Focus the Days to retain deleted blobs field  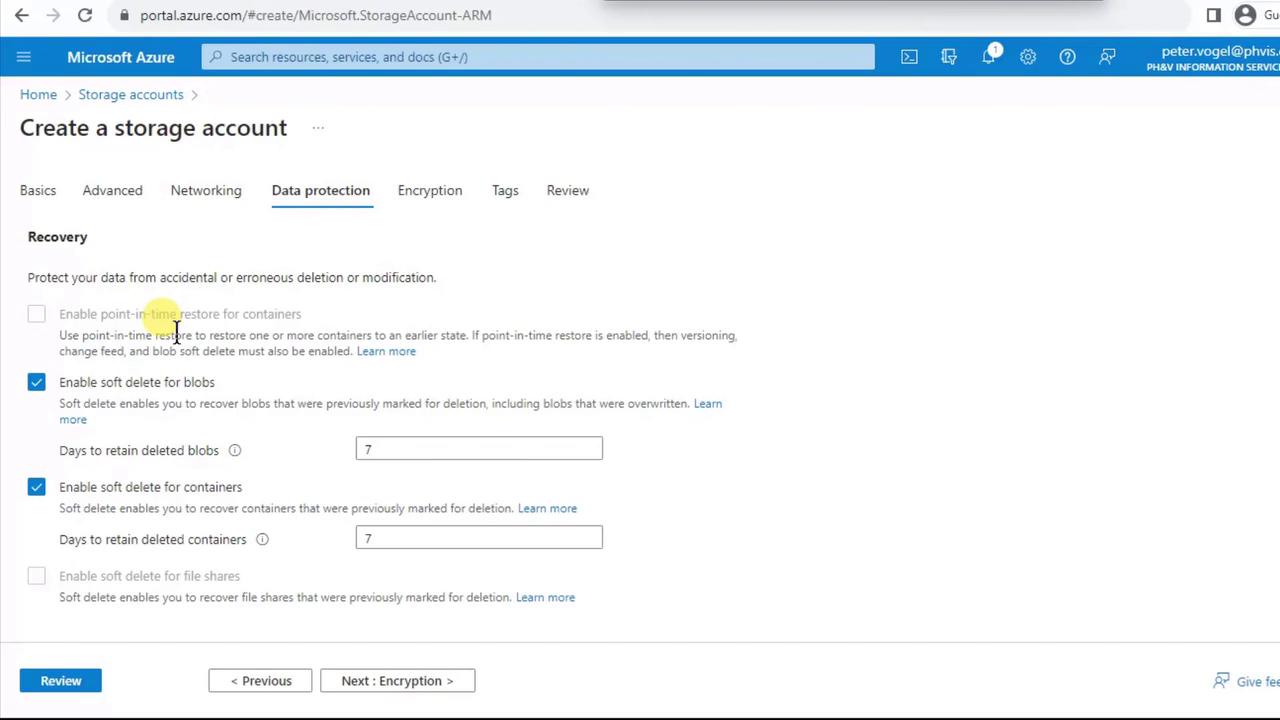tap(479, 449)
